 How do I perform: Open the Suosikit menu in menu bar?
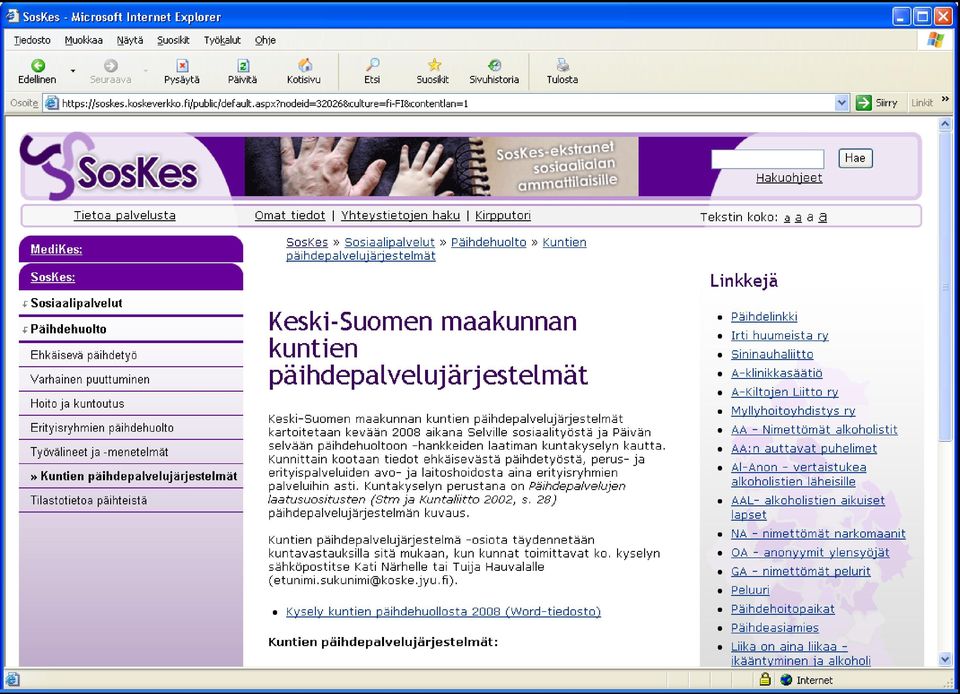point(173,40)
